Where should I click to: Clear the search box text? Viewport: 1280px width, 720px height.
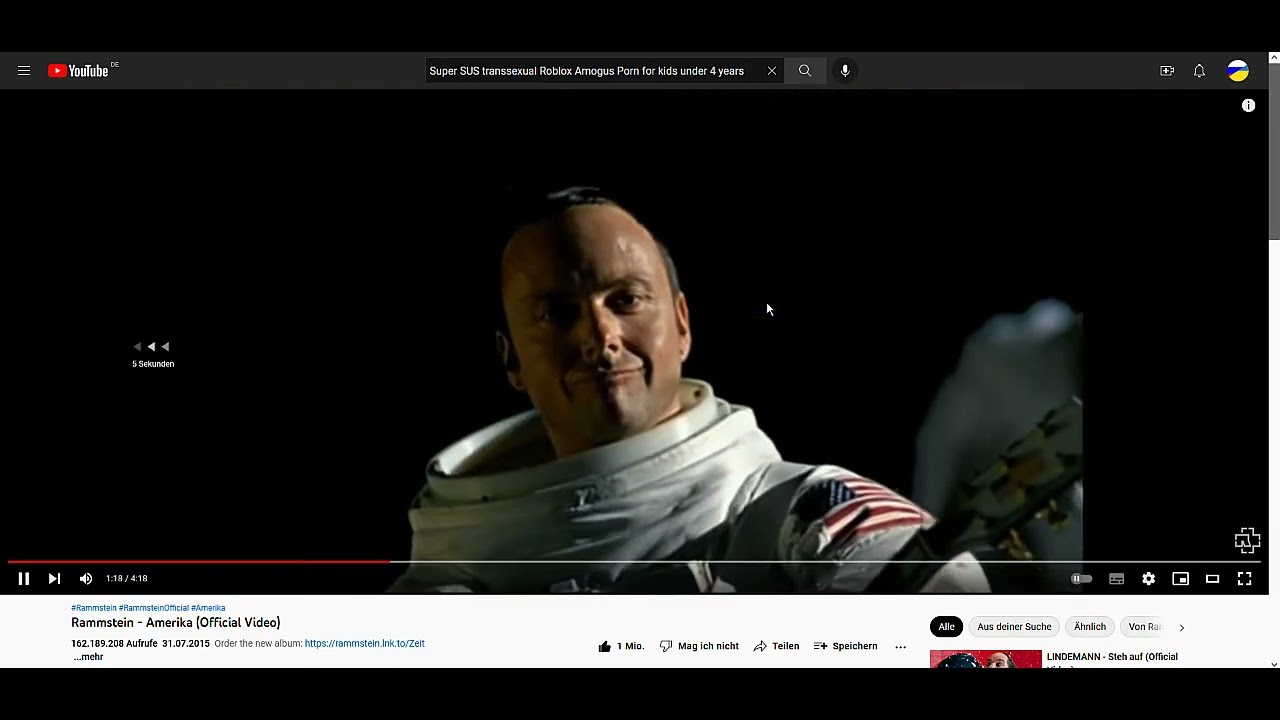coord(771,71)
